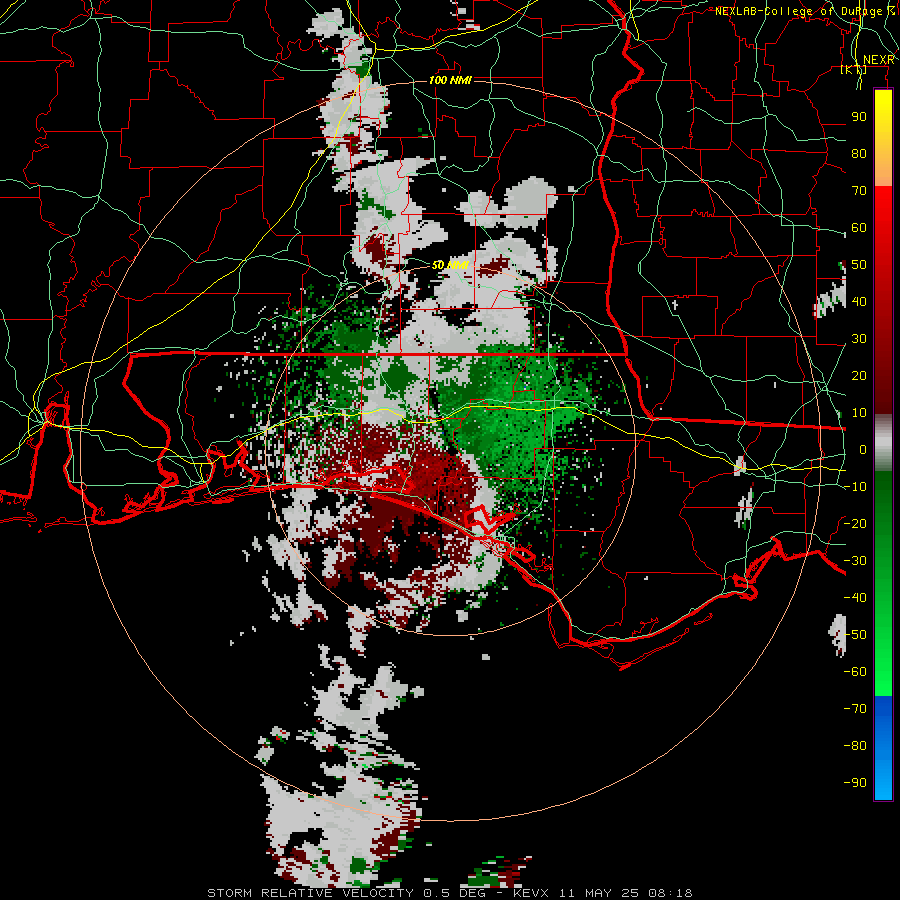
Task: Click the -50 scale value
Action: (855, 635)
